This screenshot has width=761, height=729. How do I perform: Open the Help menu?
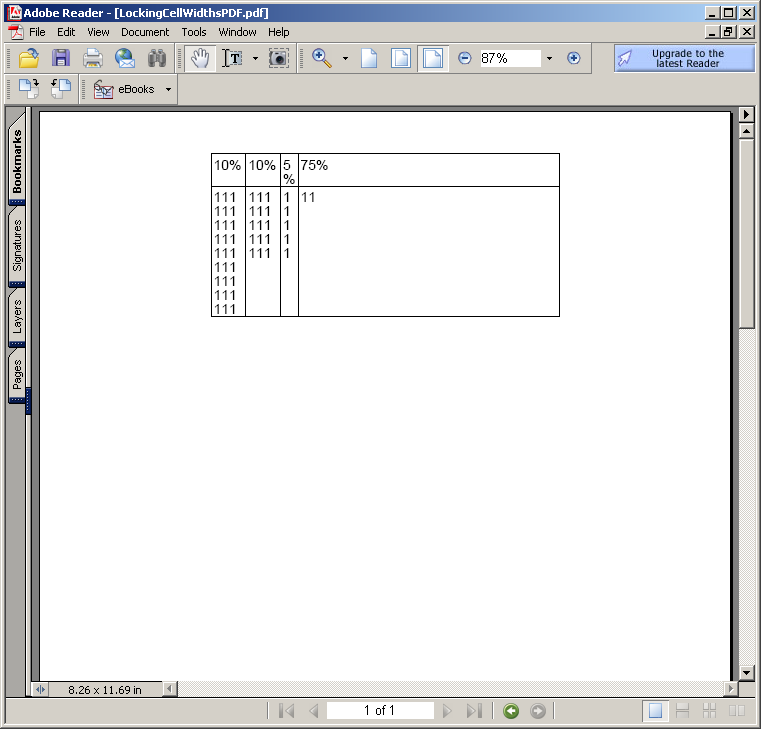[279, 32]
